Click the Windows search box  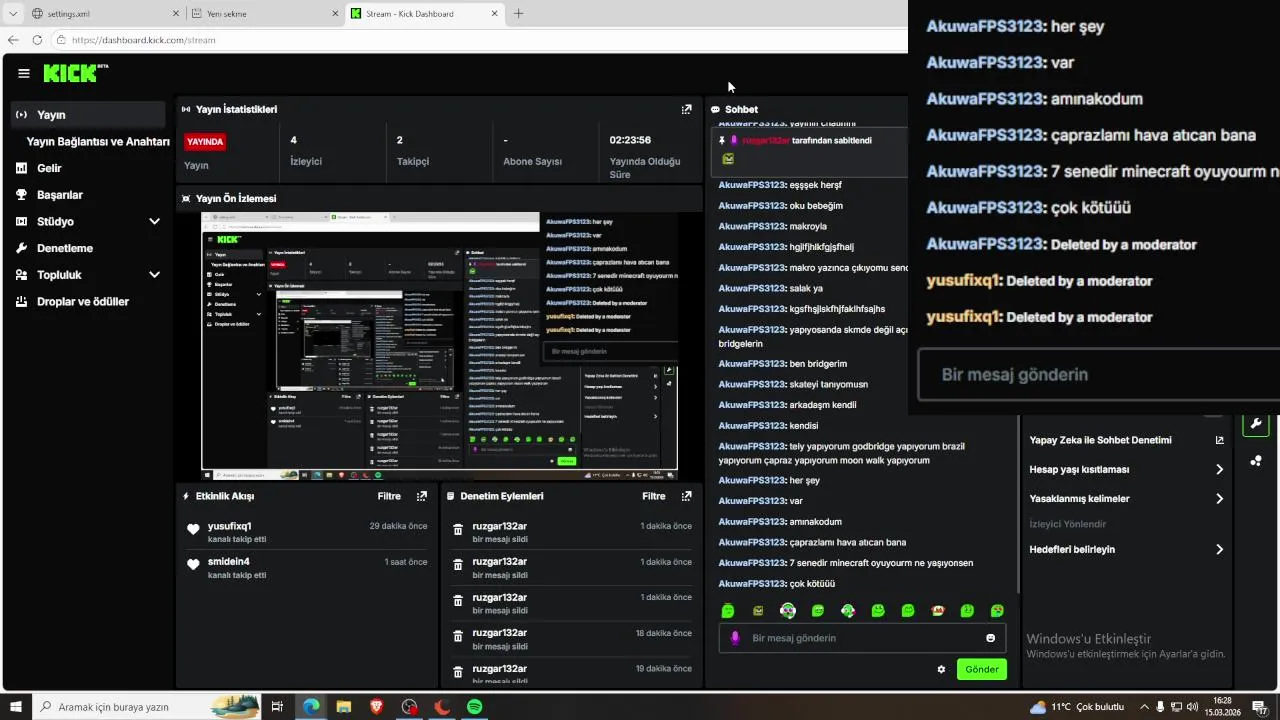145,707
